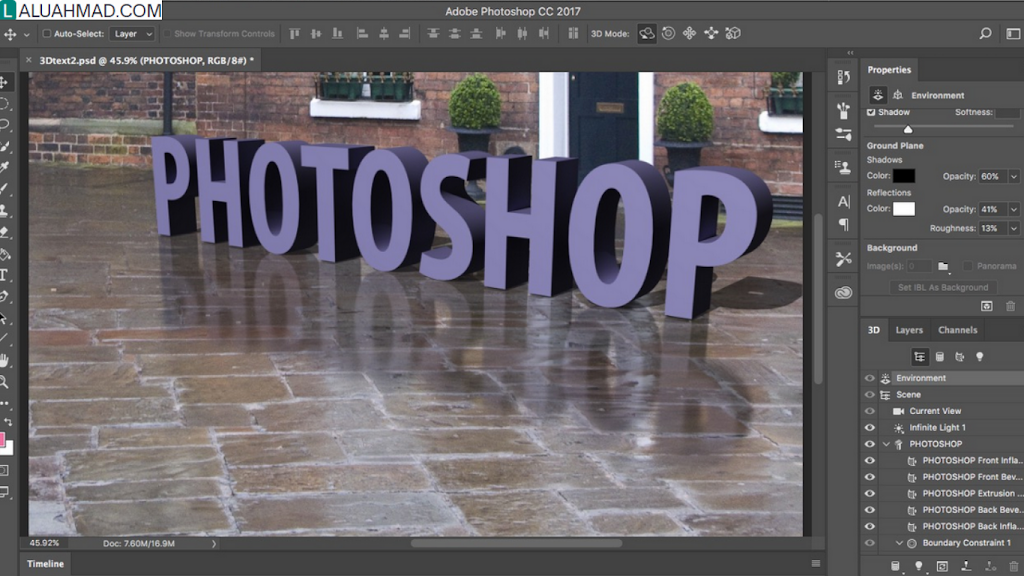Image resolution: width=1024 pixels, height=576 pixels.
Task: Click the Slide 3D camera mode icon
Action: 711,33
